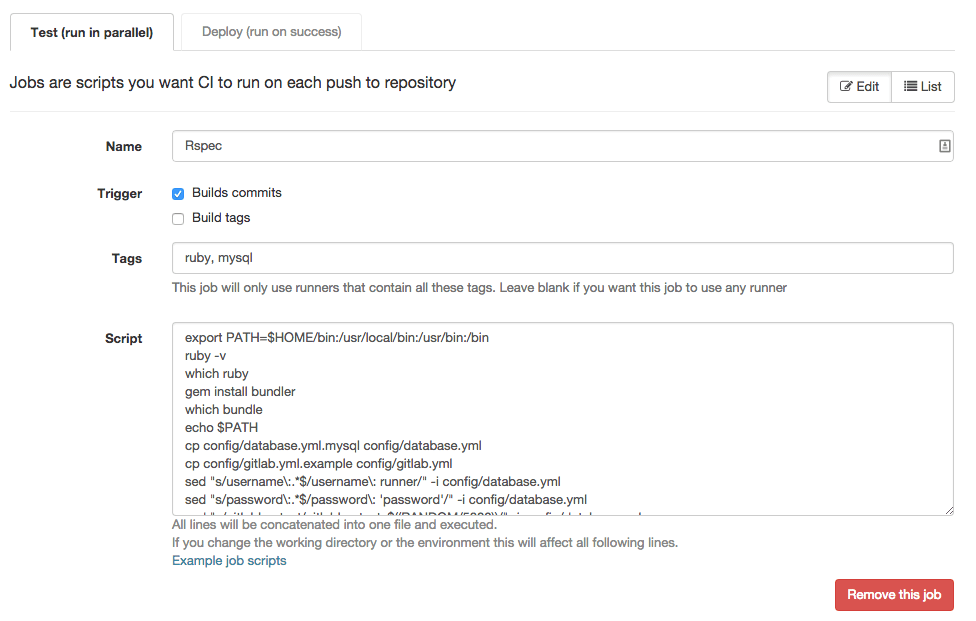Click the "Trigger" field label
The width and height of the screenshot is (976, 621).
pyautogui.click(x=120, y=194)
